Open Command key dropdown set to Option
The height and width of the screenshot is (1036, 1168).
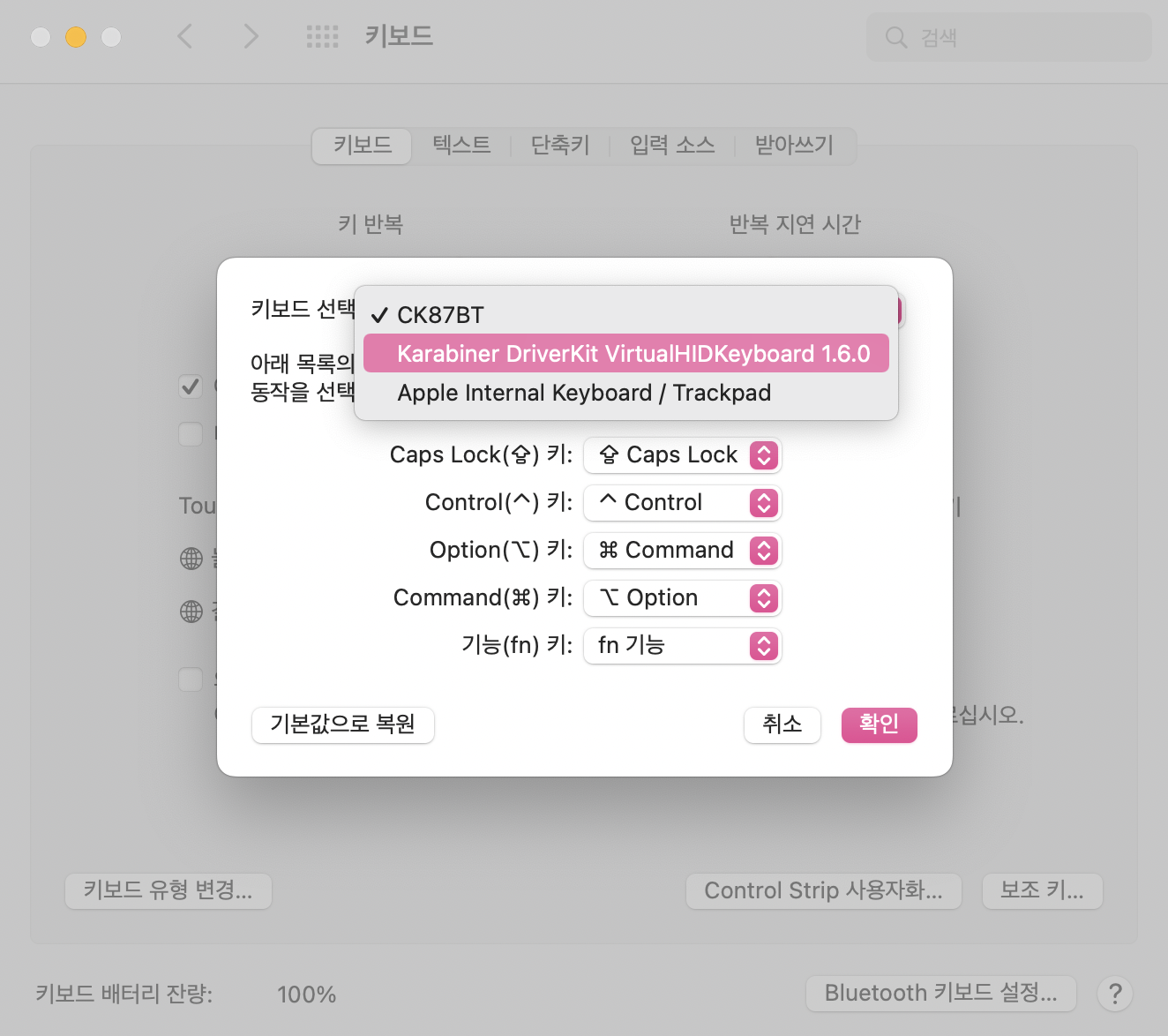click(x=683, y=598)
